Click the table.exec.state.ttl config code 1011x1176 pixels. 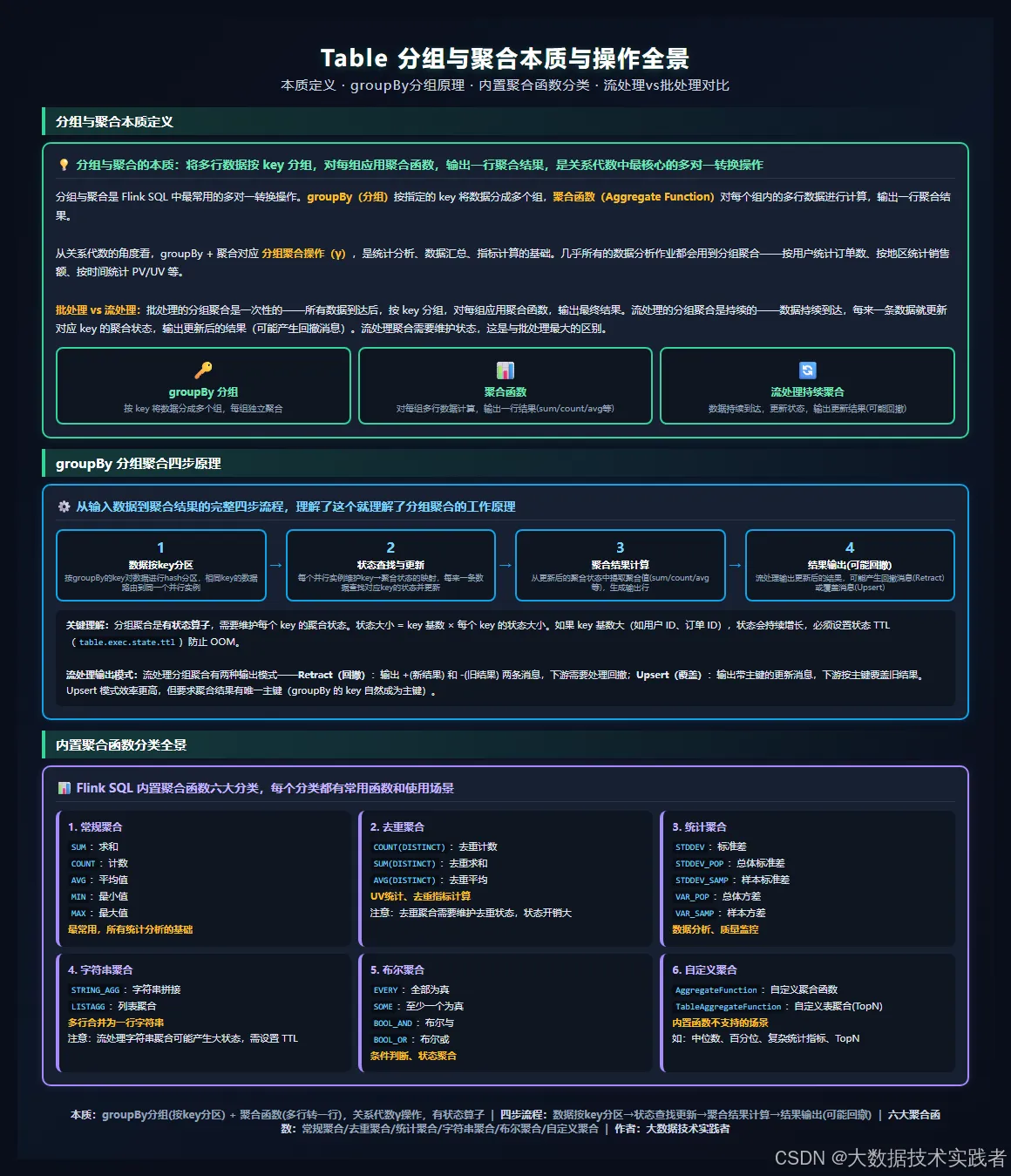point(127,642)
